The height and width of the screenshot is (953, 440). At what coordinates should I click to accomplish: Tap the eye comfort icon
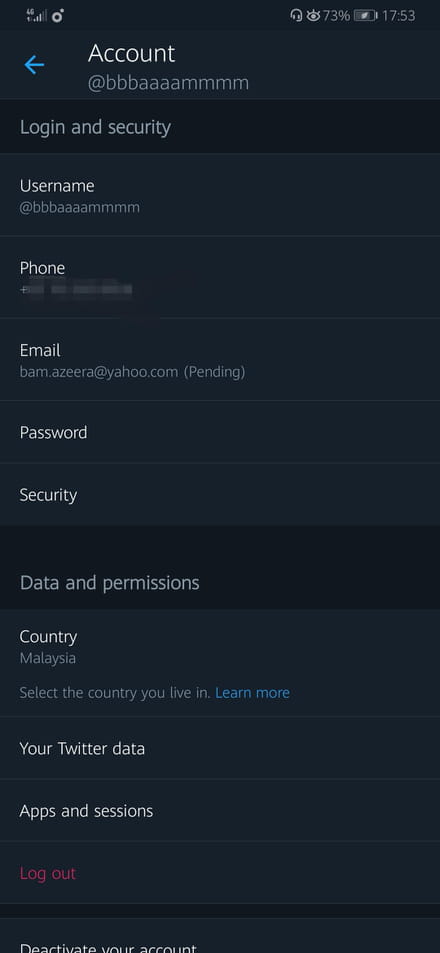click(x=313, y=16)
